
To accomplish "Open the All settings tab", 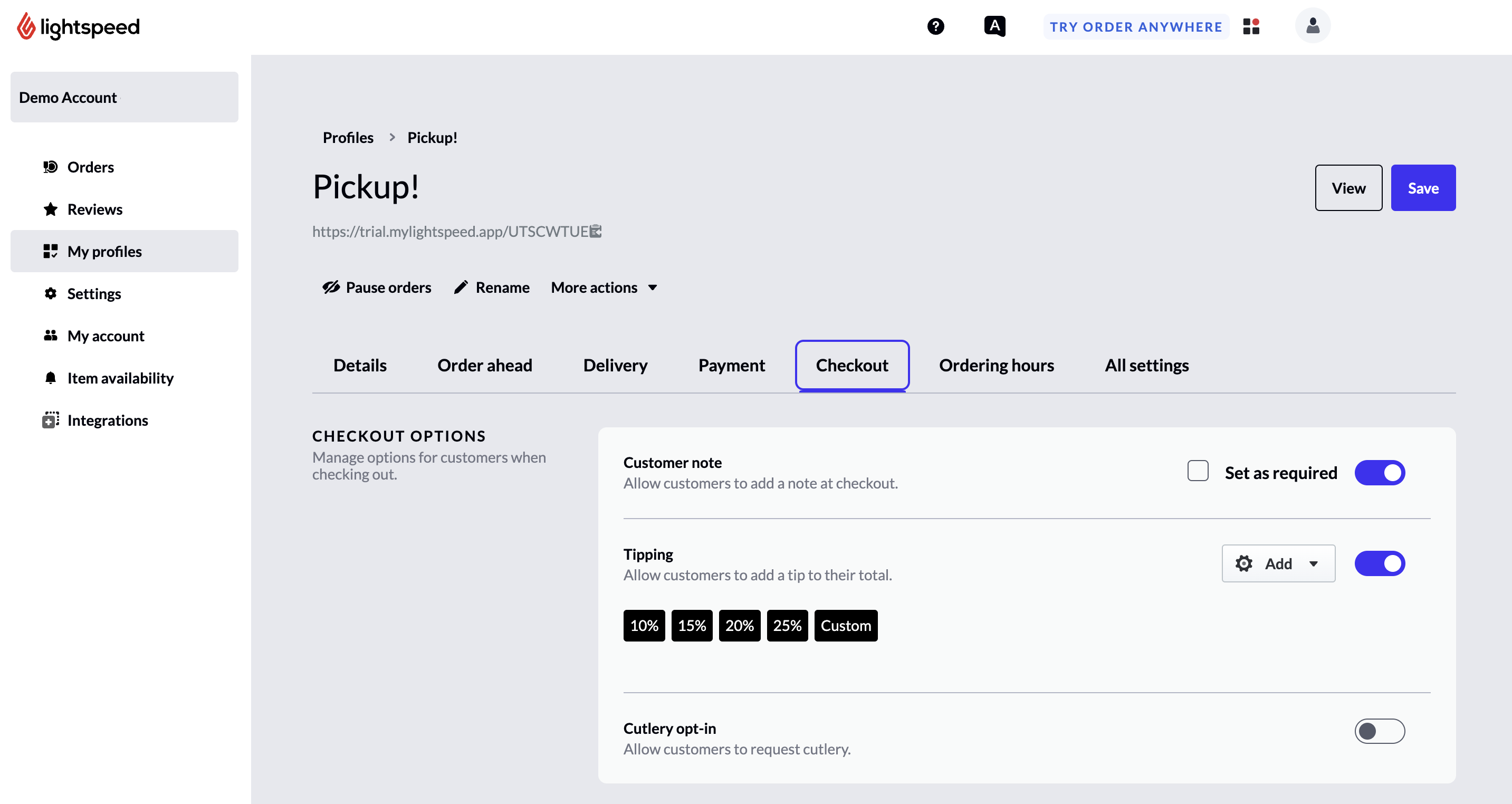I will 1147,366.
